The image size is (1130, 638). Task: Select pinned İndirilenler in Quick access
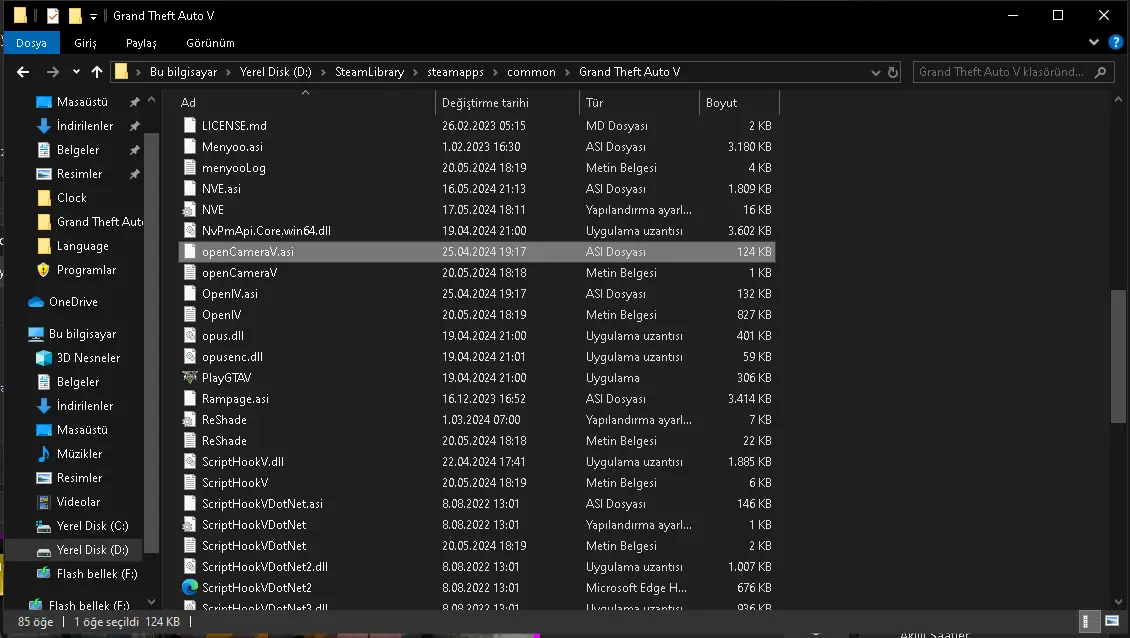[84, 125]
